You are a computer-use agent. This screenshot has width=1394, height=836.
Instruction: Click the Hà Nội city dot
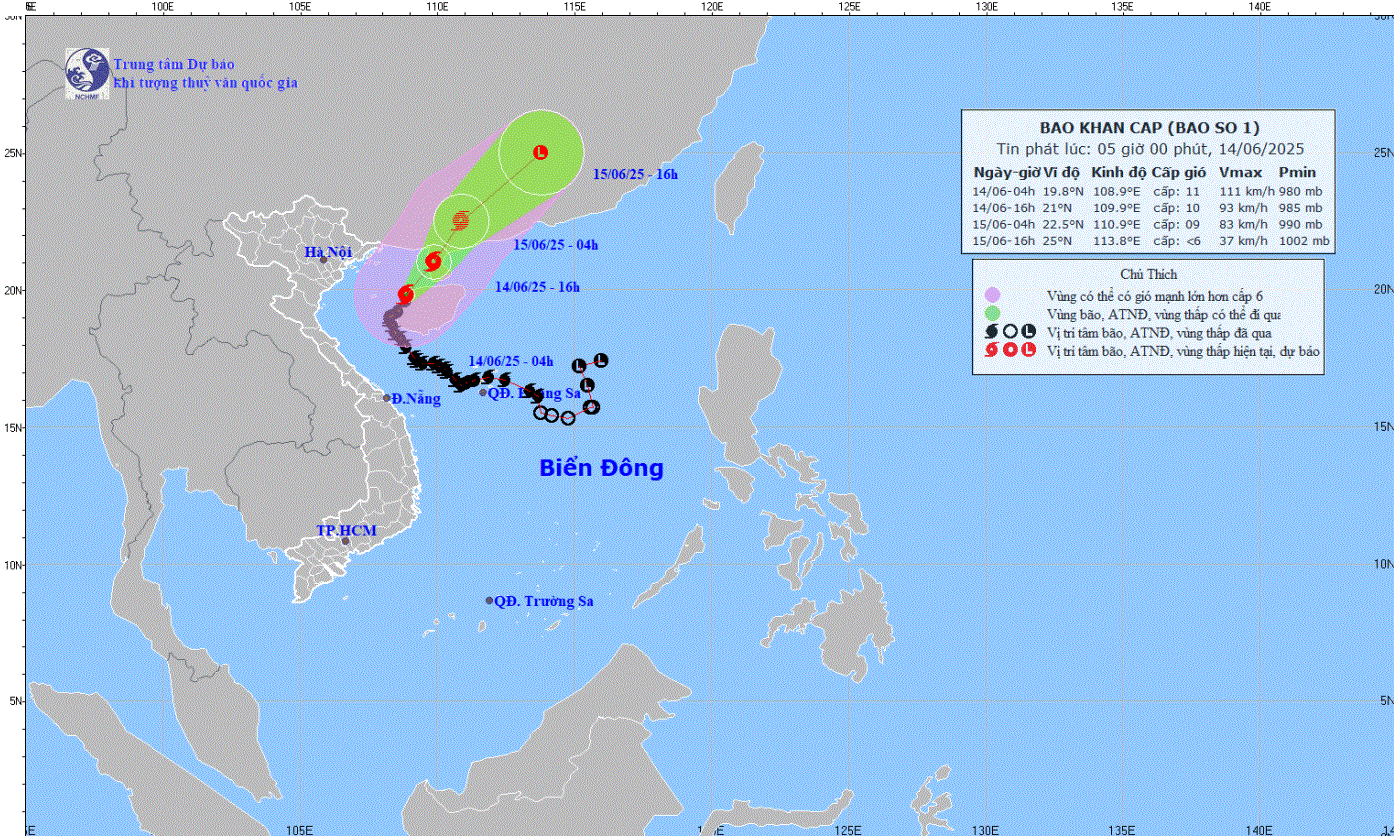pos(323,260)
